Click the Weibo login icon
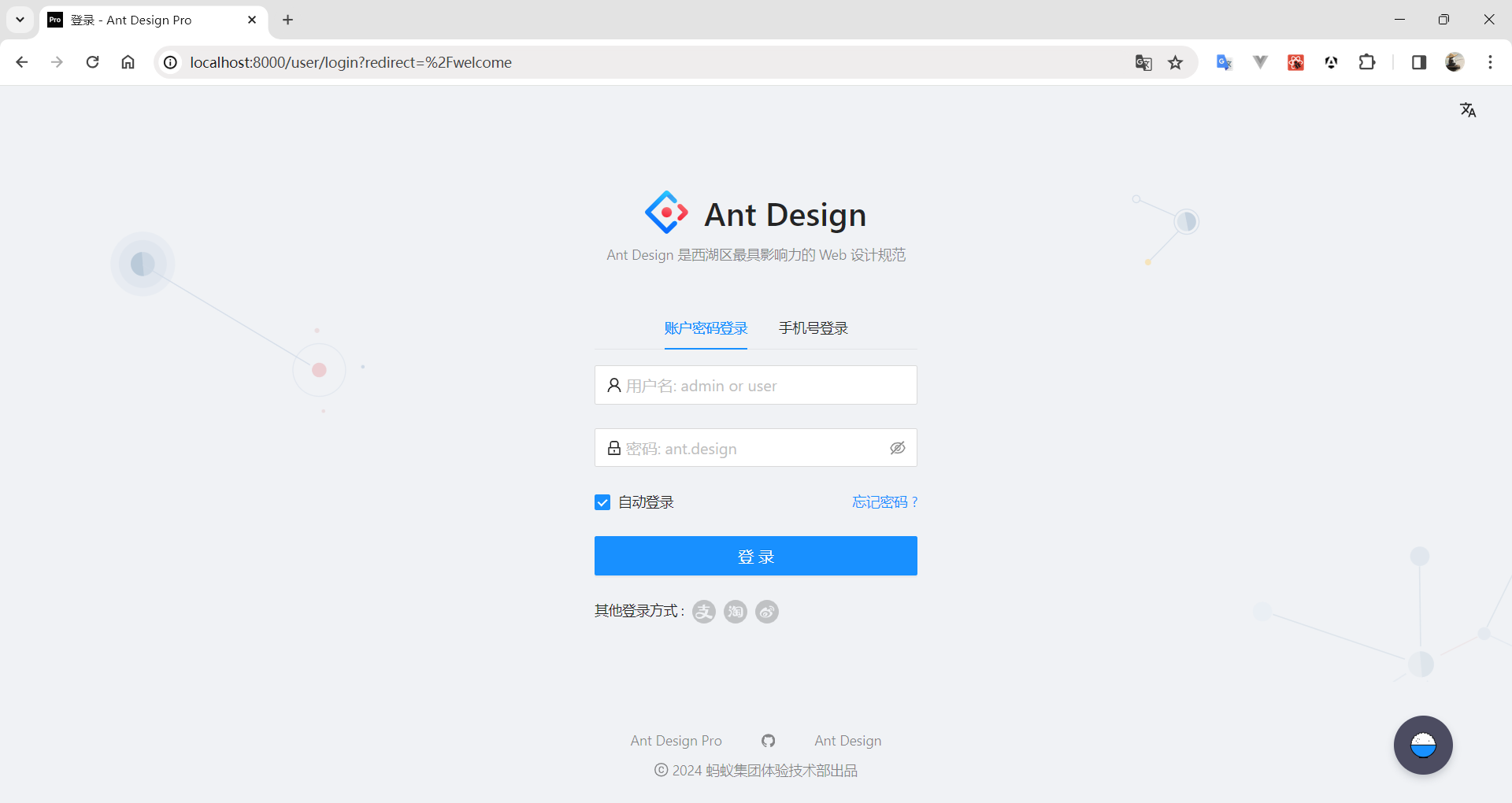1512x803 pixels. [766, 612]
